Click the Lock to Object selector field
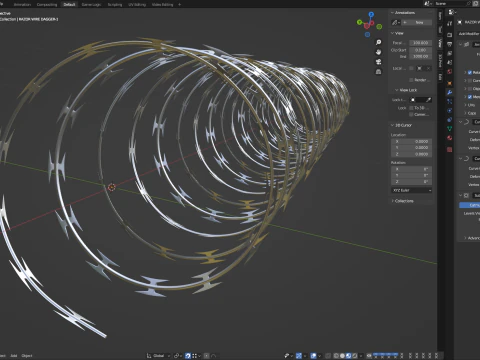This screenshot has height=360, width=480. pyautogui.click(x=421, y=100)
